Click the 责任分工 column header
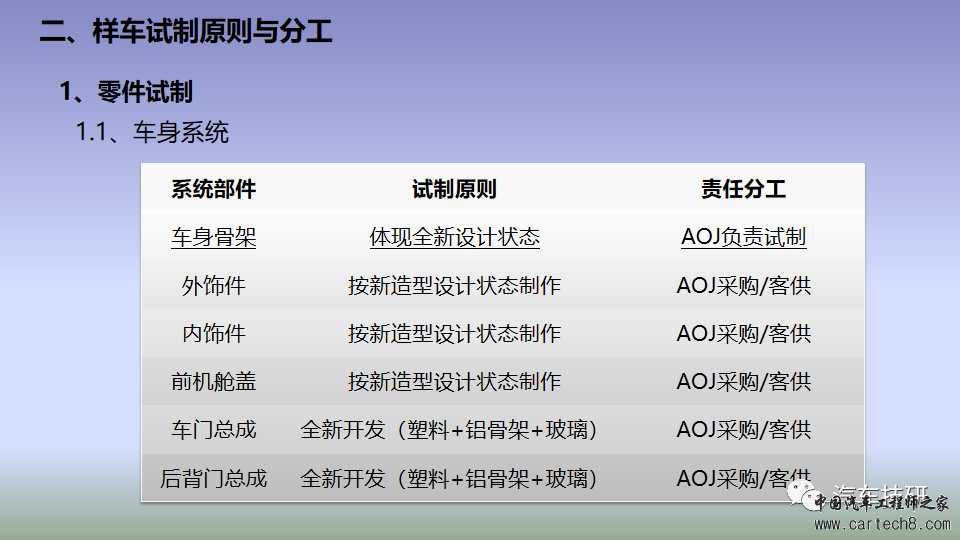 pos(743,190)
